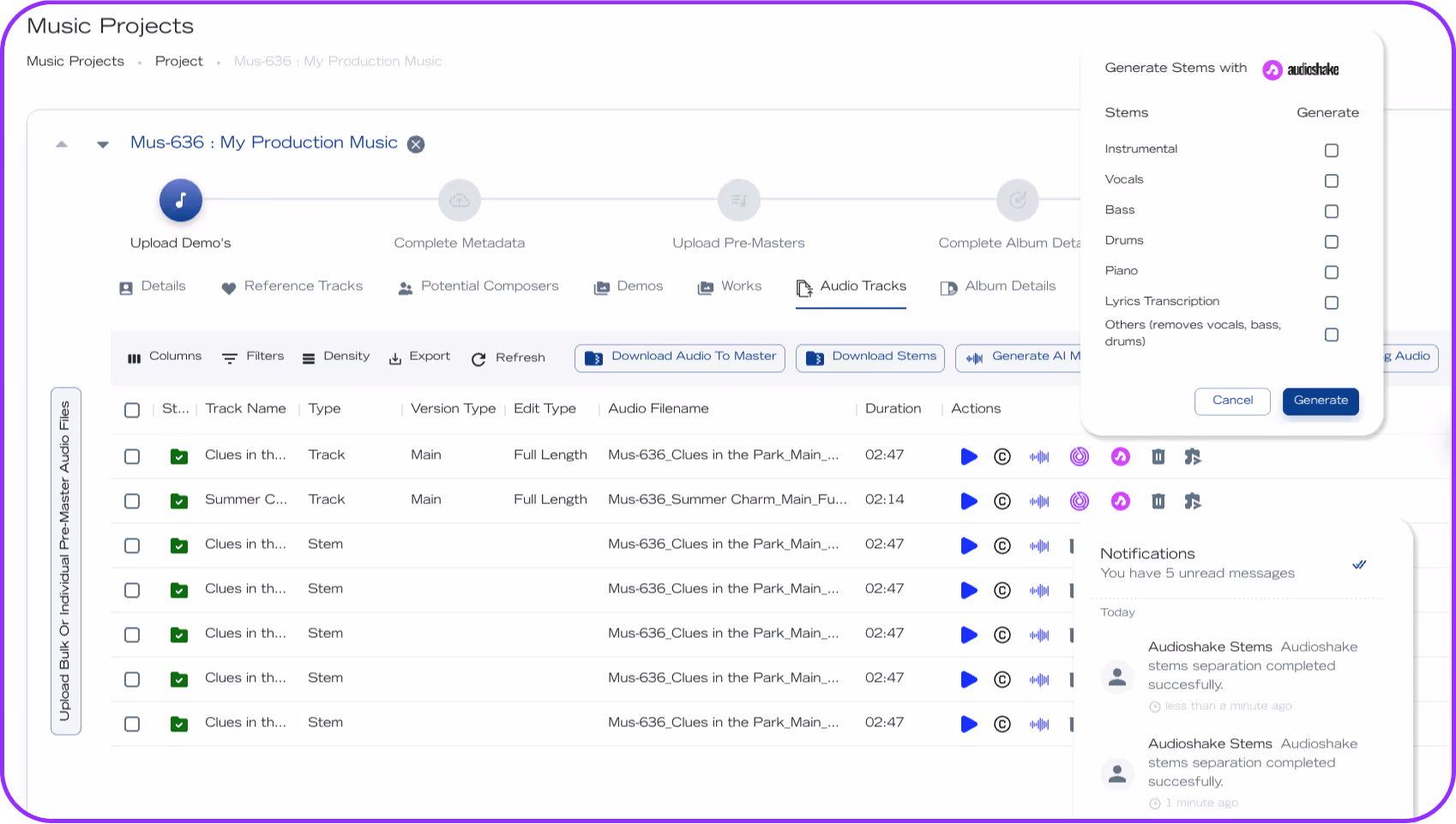Viewport: 1456px width, 824px height.
Task: Open the Works tab
Action: pos(730,286)
